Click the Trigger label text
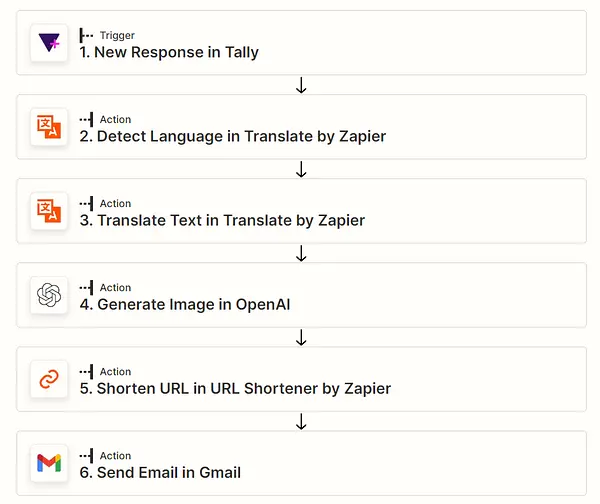 click(117, 35)
